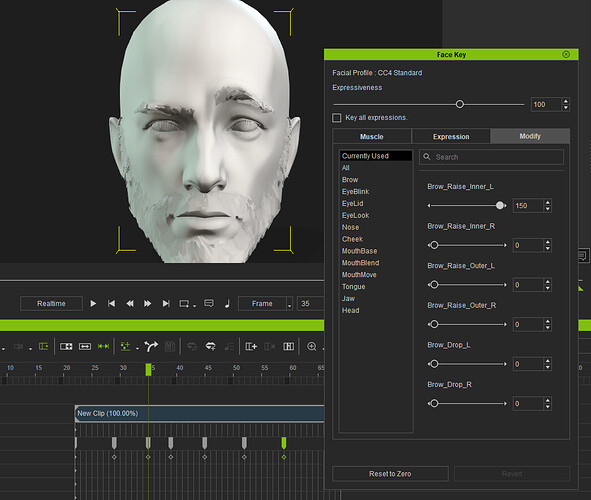This screenshot has width=591, height=500.
Task: Jump to the end frame icon
Action: pyautogui.click(x=166, y=303)
